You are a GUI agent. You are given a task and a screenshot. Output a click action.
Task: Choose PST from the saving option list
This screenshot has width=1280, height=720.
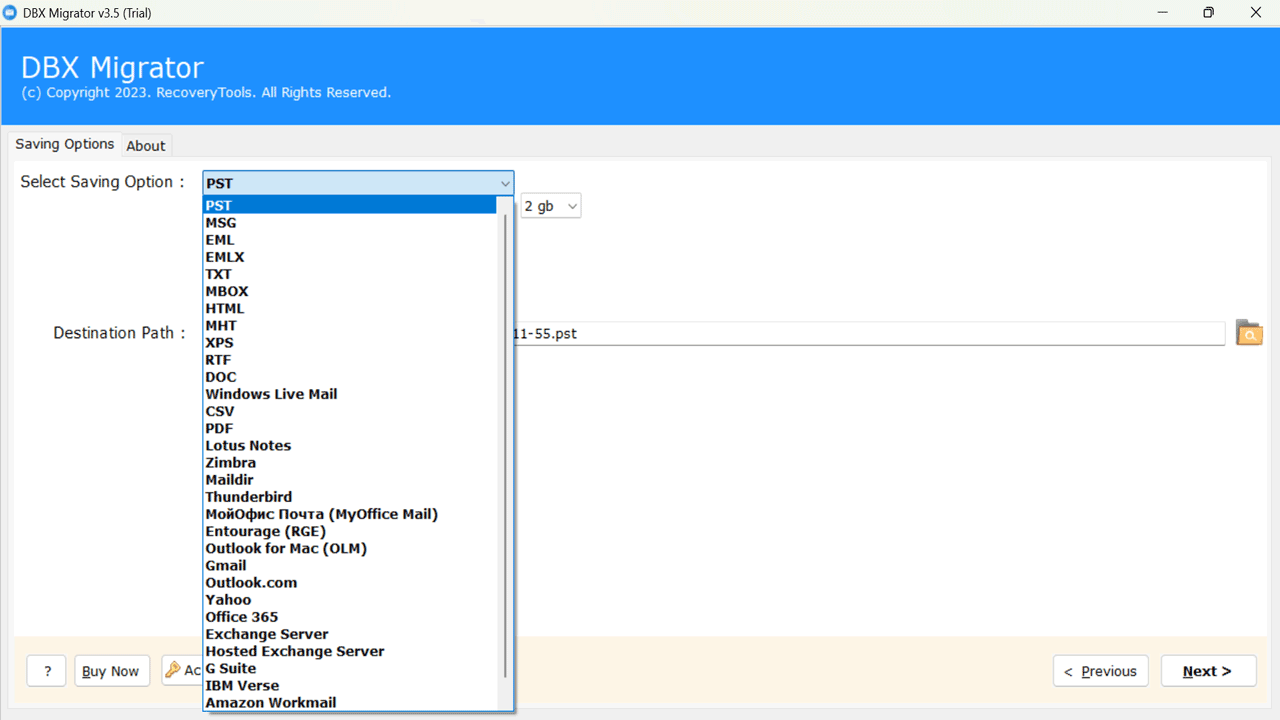pos(350,205)
